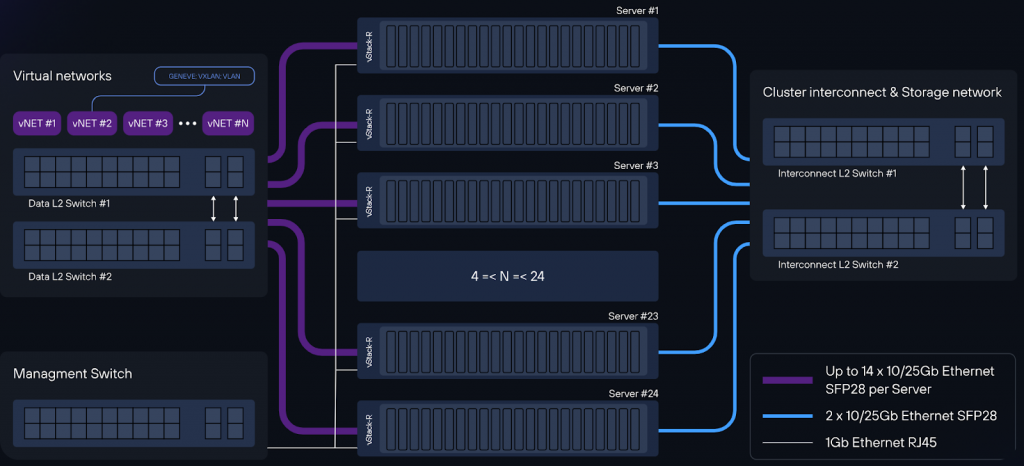Image resolution: width=1024 pixels, height=466 pixels.
Task: Select the Server #1 chassis
Action: [x=508, y=46]
